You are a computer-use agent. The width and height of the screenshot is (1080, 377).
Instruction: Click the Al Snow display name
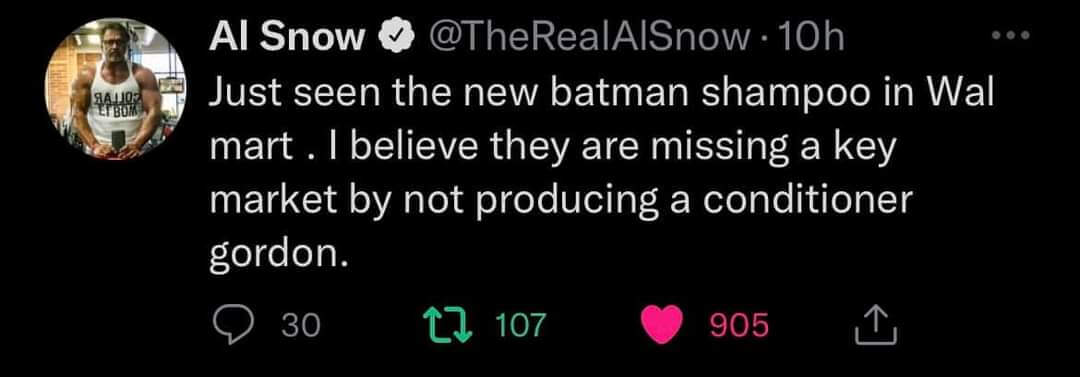[287, 40]
